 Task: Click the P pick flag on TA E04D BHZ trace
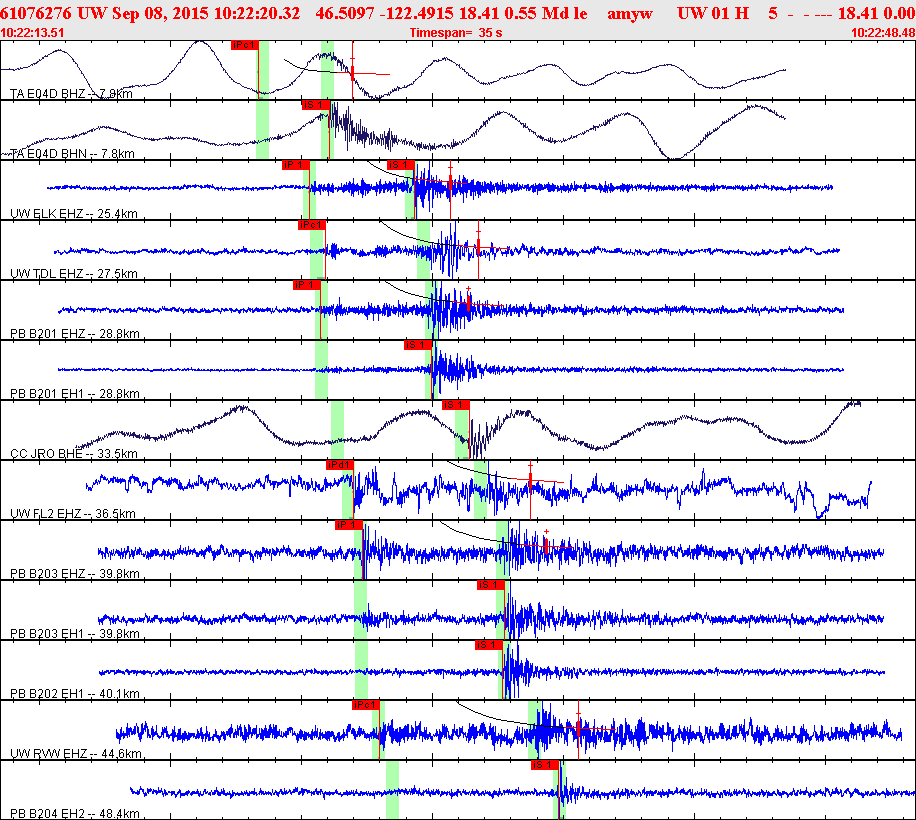pos(244,45)
